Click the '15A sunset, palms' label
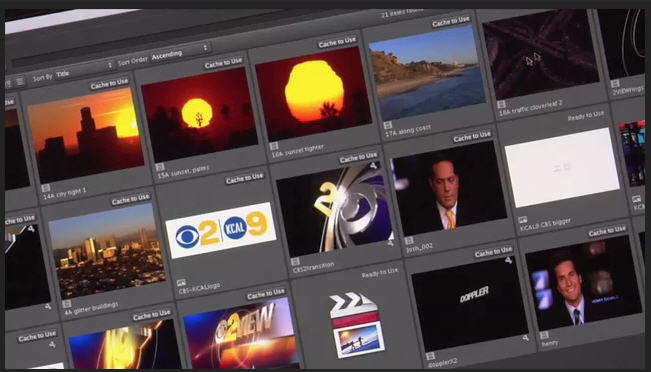 click(184, 172)
